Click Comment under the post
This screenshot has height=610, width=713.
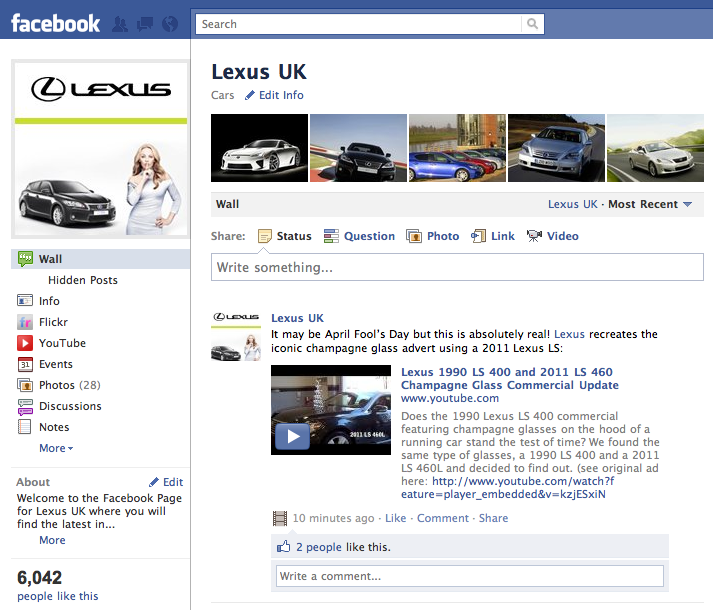pyautogui.click(x=443, y=518)
